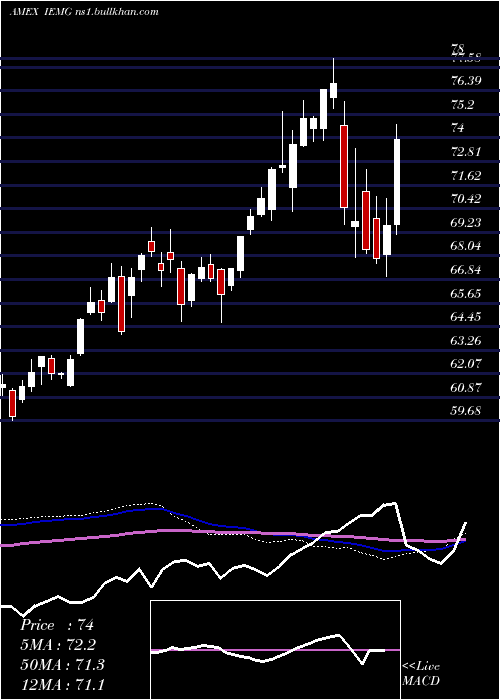Click the 5MA : 72.2 value
The image size is (500, 700).
point(58,645)
